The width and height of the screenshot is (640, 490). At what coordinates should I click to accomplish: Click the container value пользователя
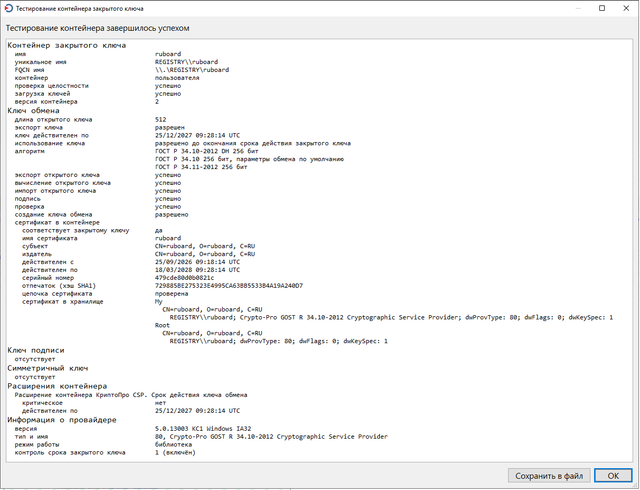click(177, 78)
